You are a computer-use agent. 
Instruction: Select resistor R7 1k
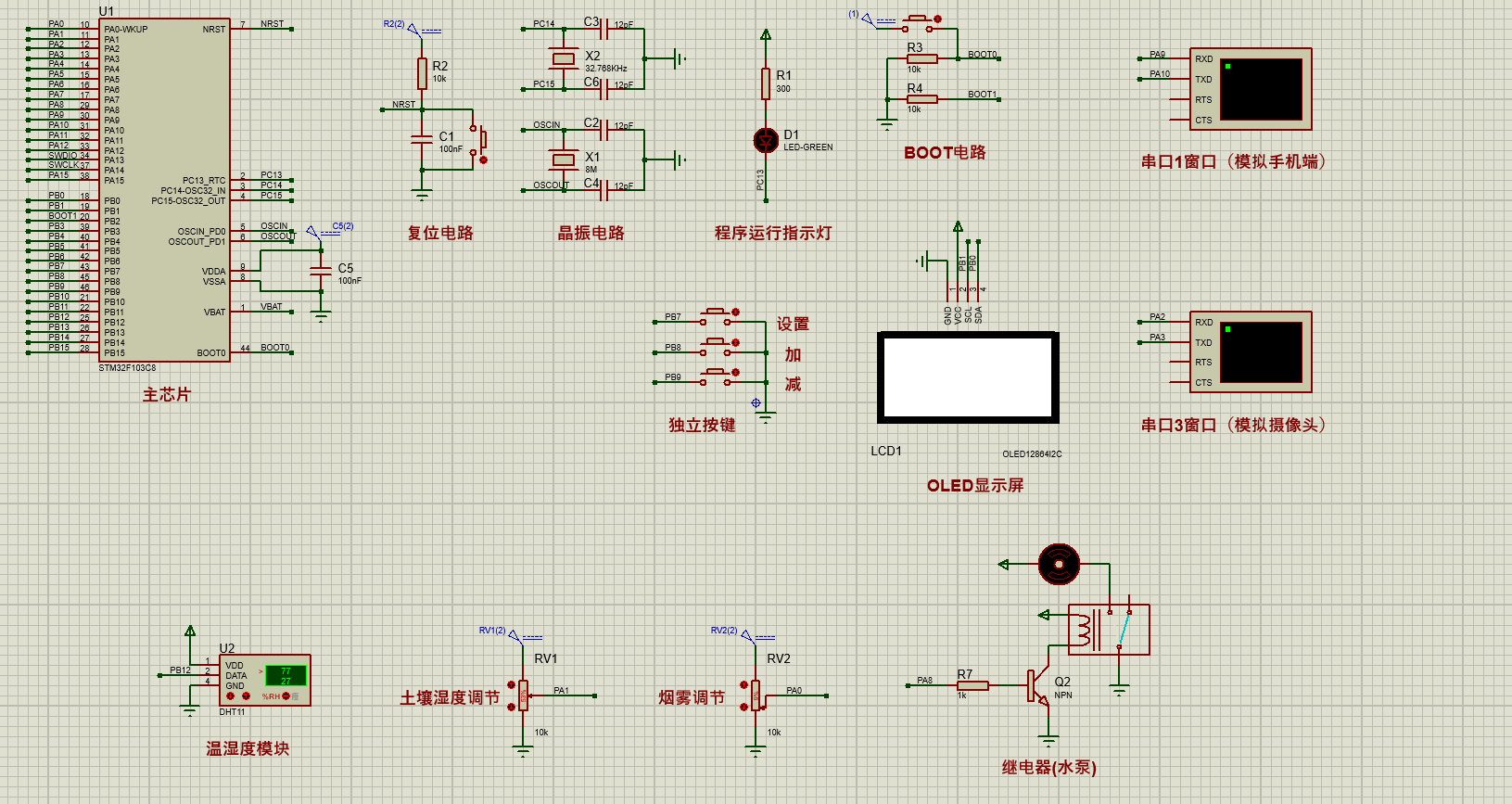(x=972, y=685)
